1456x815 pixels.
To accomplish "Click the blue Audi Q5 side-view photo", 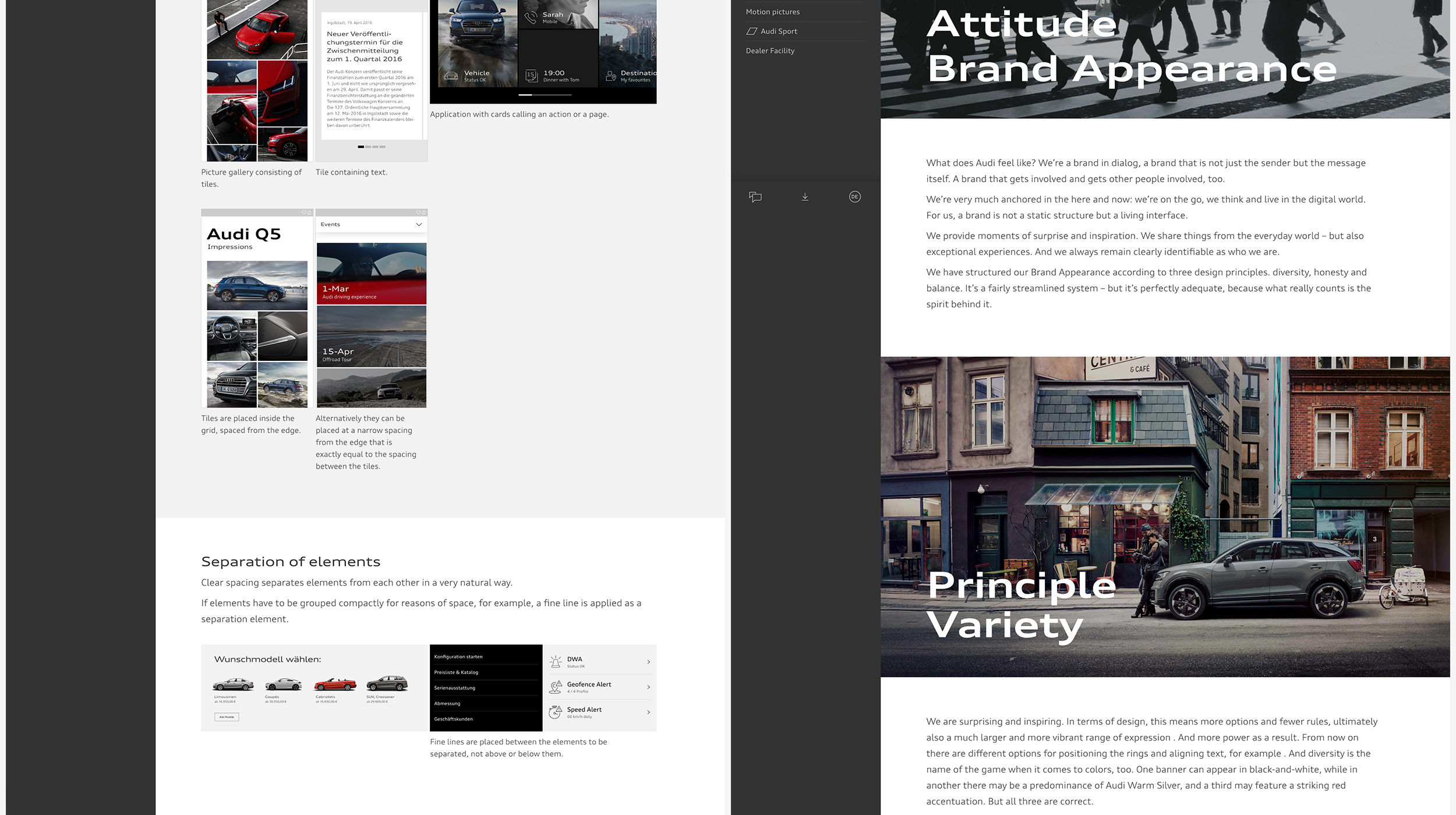I will point(257,285).
